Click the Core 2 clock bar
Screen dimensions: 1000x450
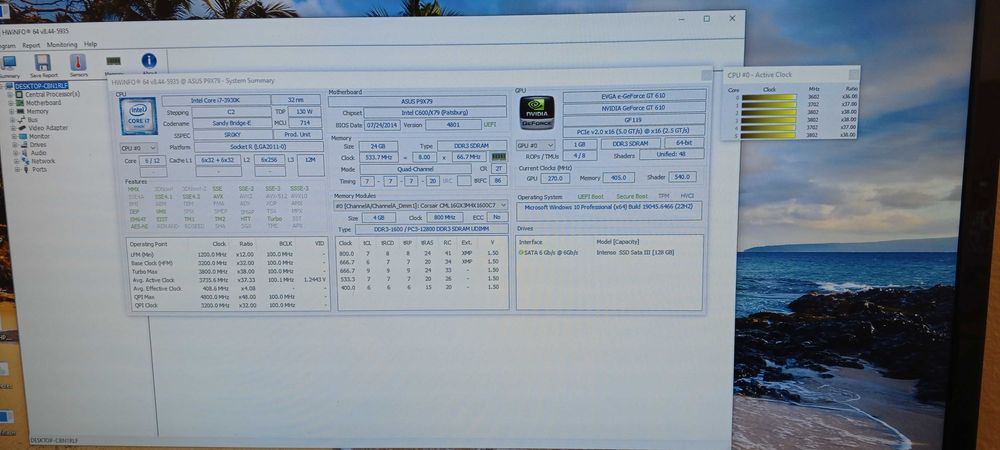point(768,112)
